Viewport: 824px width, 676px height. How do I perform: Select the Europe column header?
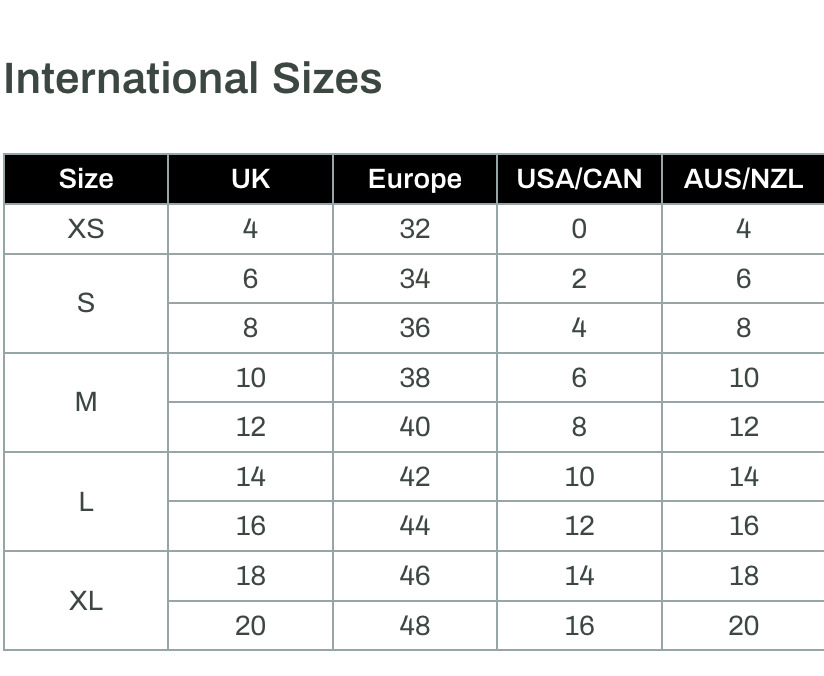415,179
